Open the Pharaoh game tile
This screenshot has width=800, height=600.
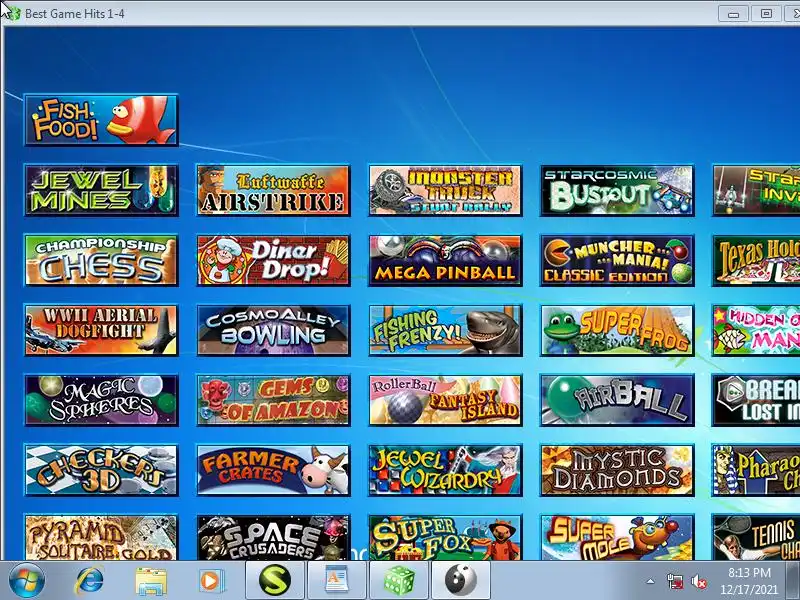[x=756, y=470]
